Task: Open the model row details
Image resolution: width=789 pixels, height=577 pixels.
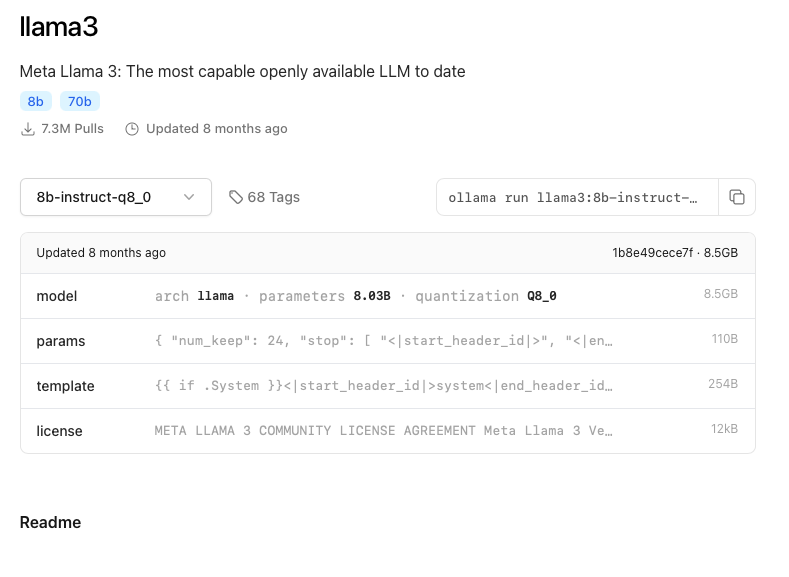Action: (x=387, y=296)
